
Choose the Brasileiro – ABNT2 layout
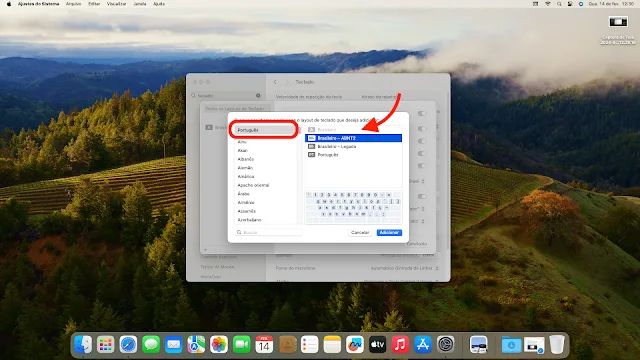[x=353, y=138]
